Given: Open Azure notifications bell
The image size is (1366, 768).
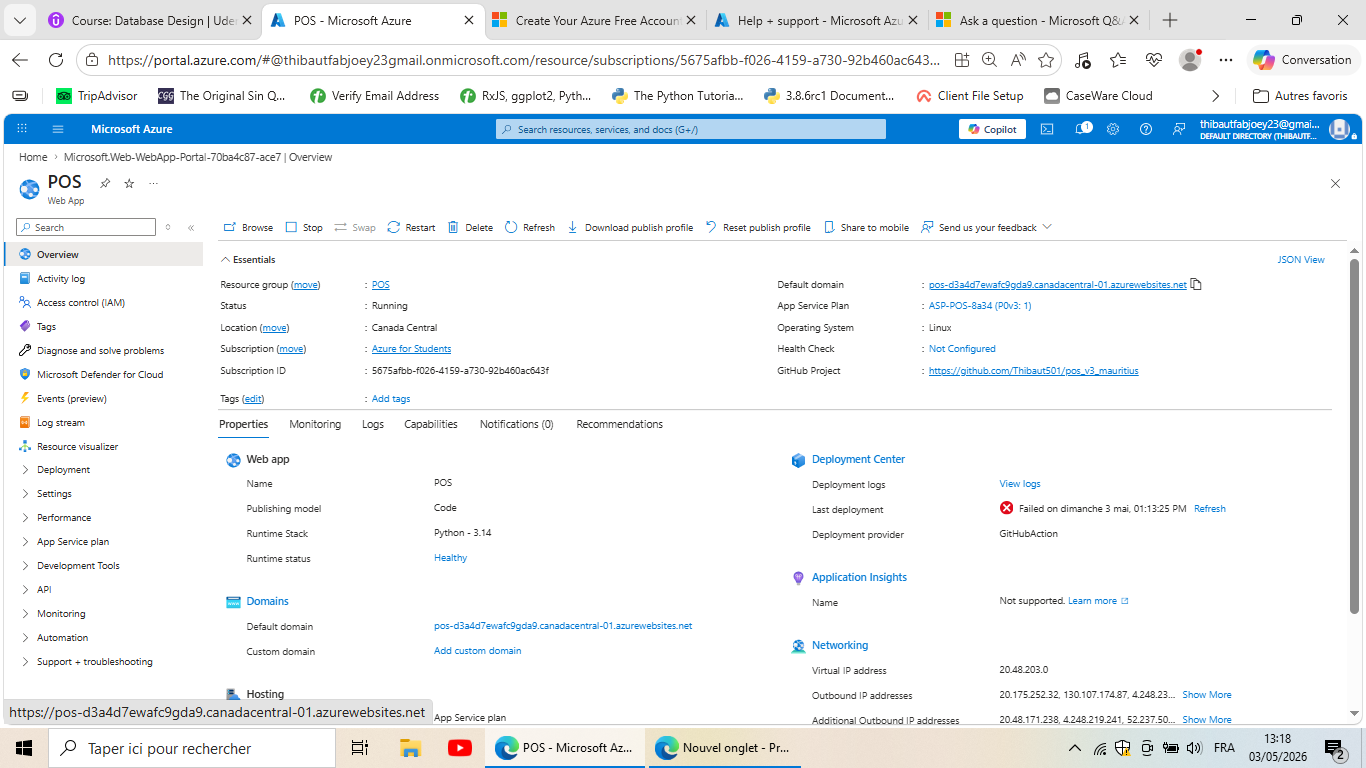Looking at the screenshot, I should coord(1081,129).
